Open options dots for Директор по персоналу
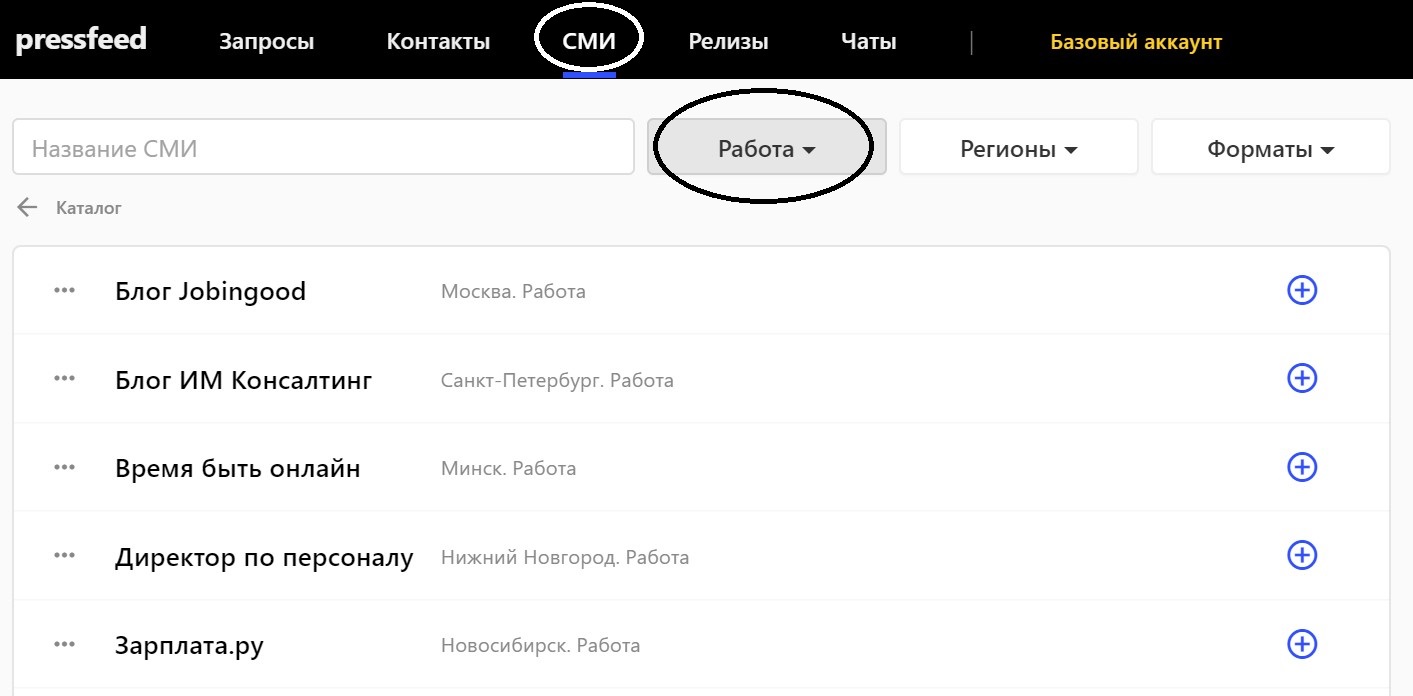This screenshot has height=696, width=1413. pyautogui.click(x=65, y=556)
